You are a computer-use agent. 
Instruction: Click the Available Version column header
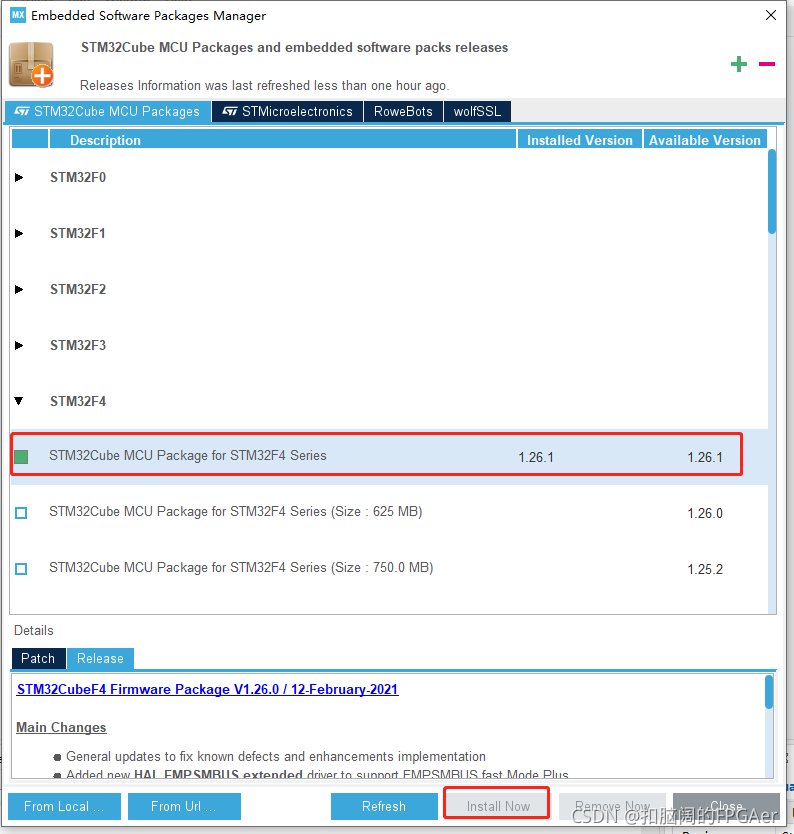705,140
